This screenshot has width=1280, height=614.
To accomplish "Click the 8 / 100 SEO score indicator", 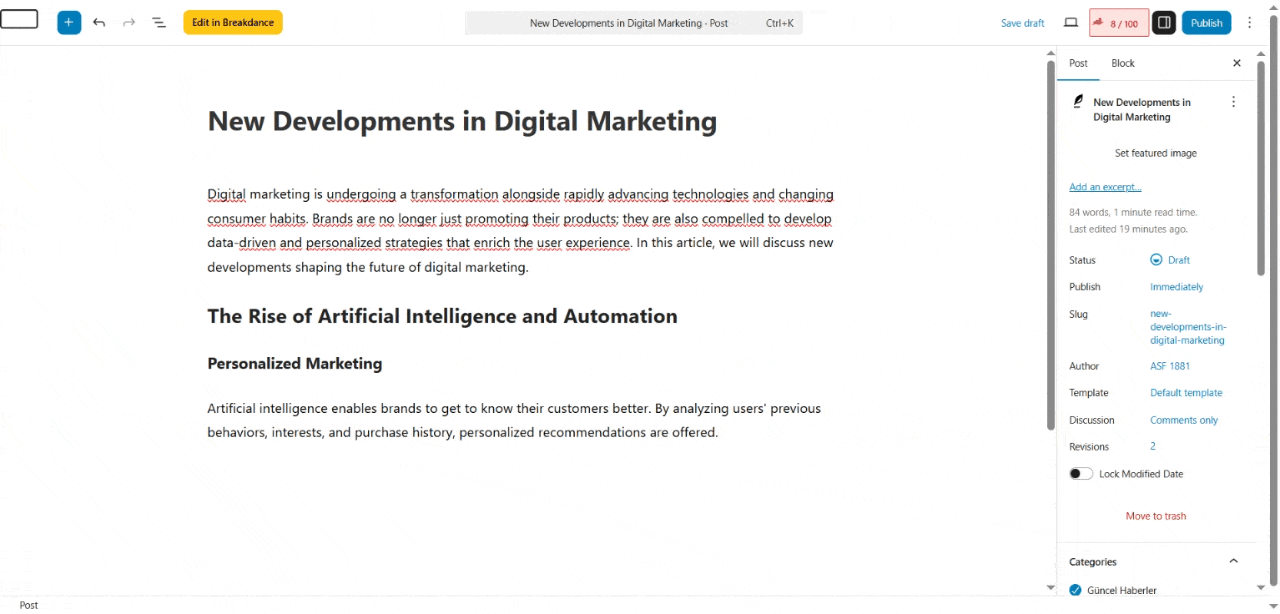I will tap(1118, 23).
